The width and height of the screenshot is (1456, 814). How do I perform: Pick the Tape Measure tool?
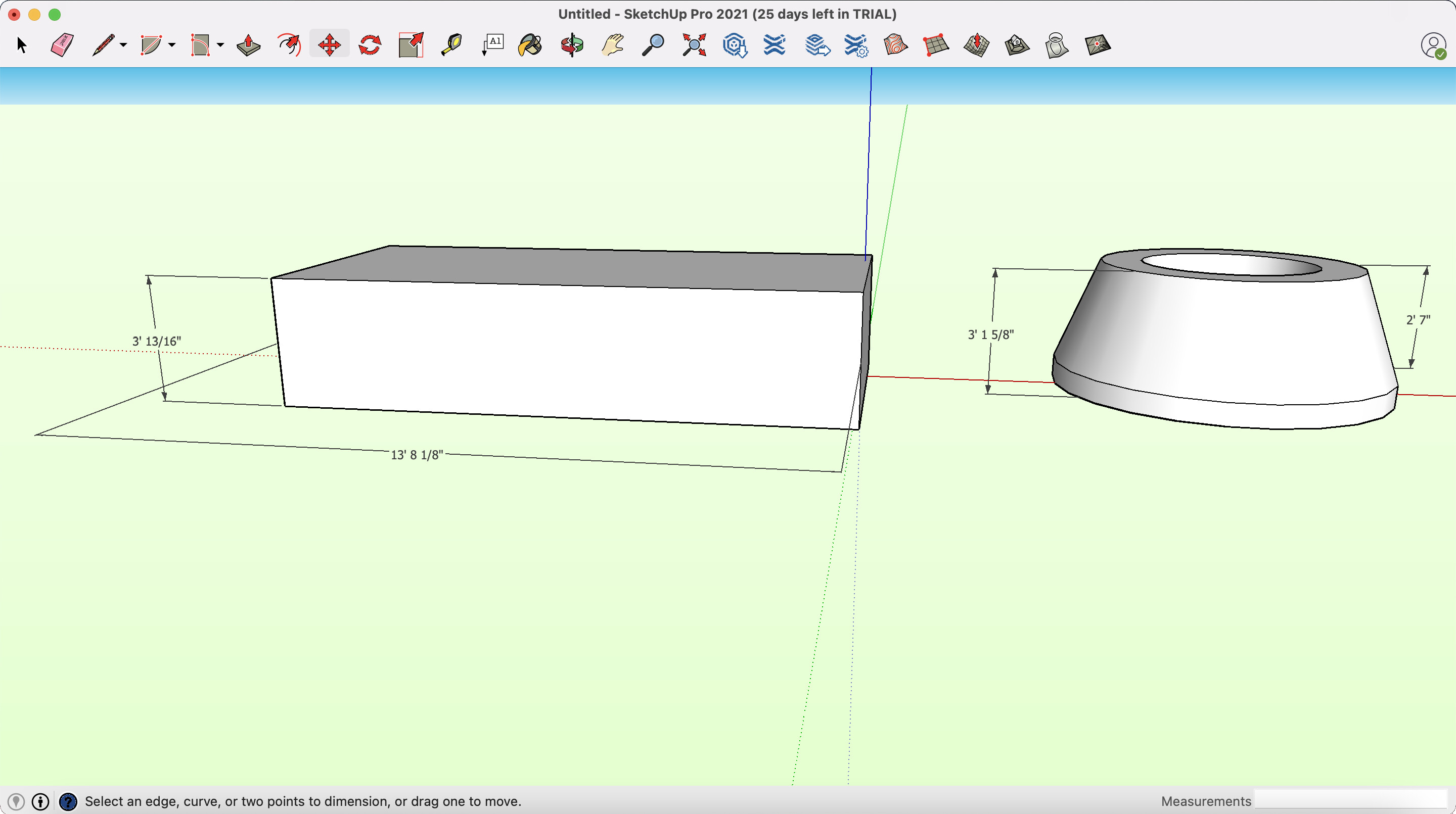coord(451,44)
